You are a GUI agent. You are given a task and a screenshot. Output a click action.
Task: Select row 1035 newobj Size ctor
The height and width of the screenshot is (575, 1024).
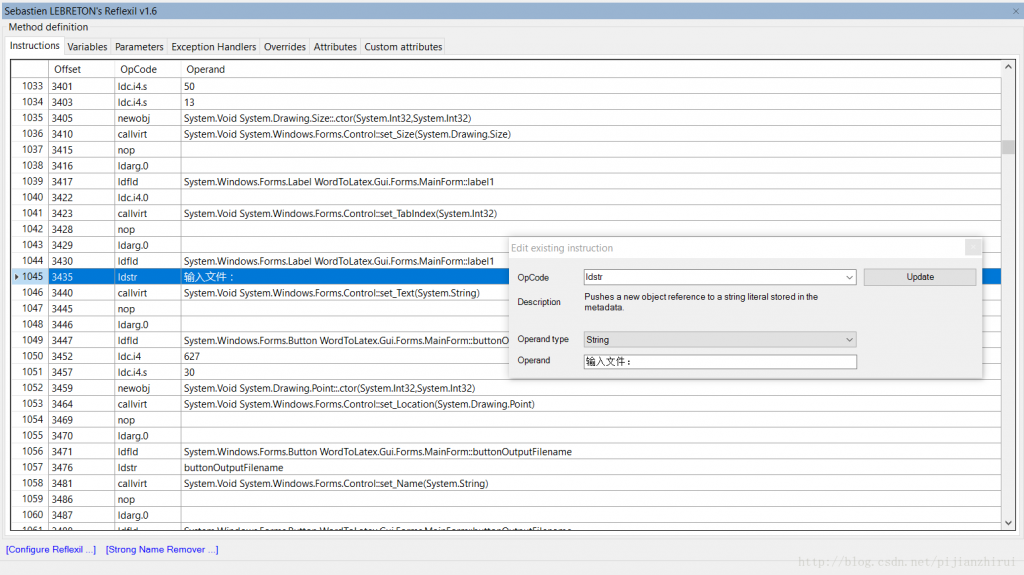(506, 118)
